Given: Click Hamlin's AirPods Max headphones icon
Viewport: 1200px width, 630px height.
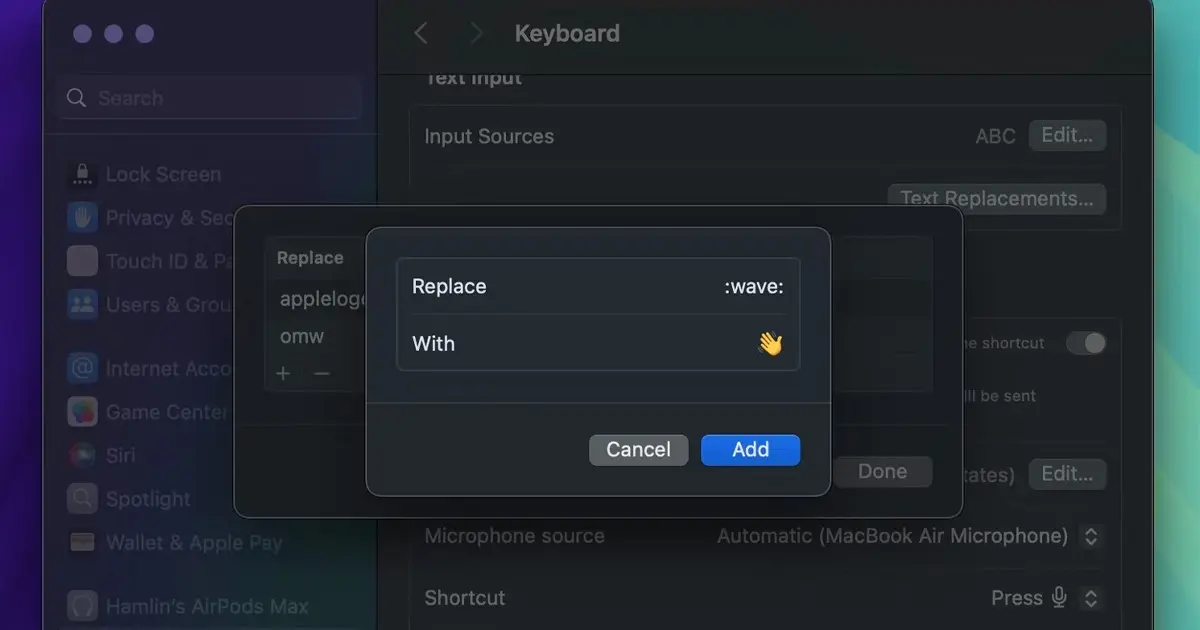Looking at the screenshot, I should (x=82, y=605).
